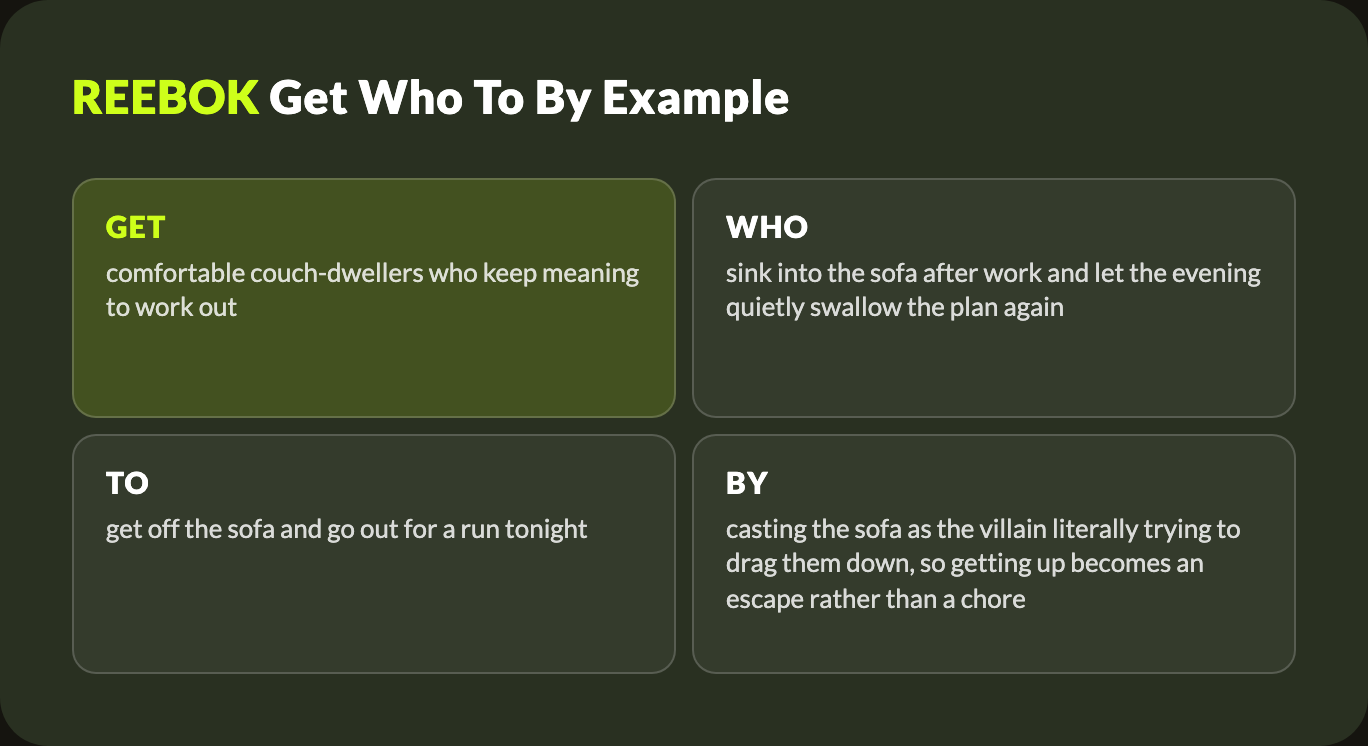Select the TO card's empty lower area

point(374,608)
